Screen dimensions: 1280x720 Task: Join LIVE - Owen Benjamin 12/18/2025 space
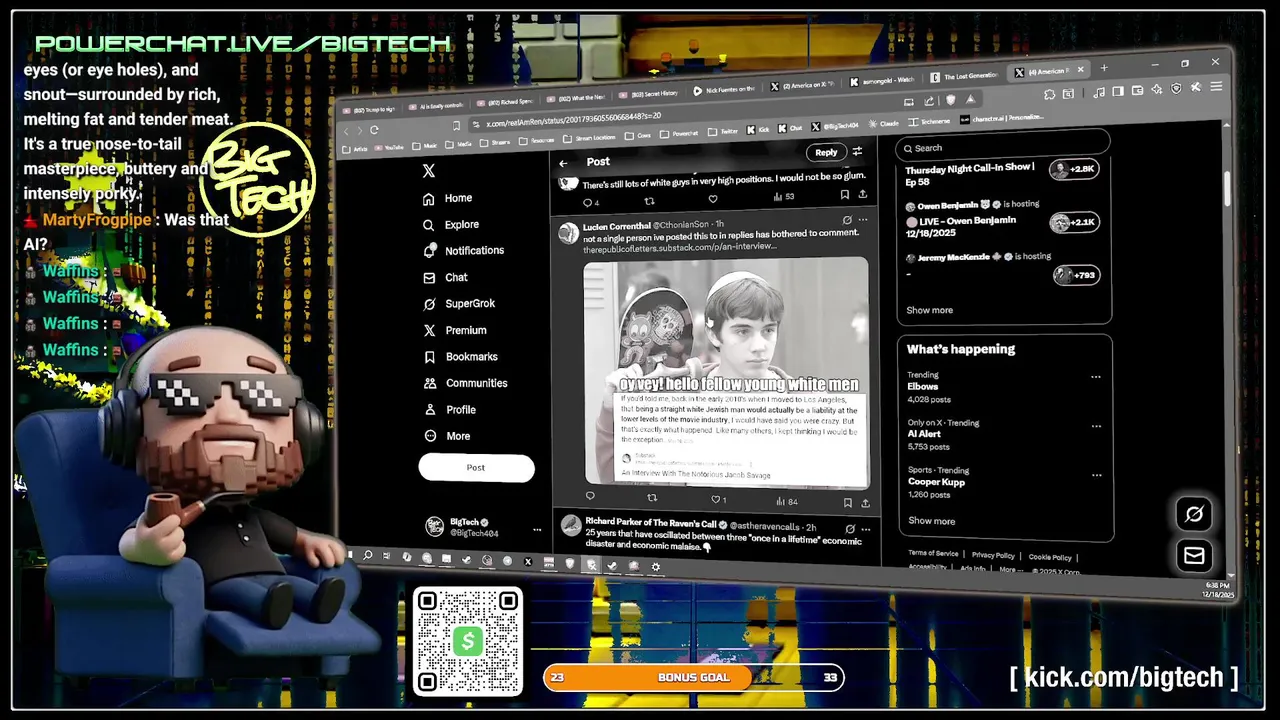pos(960,226)
